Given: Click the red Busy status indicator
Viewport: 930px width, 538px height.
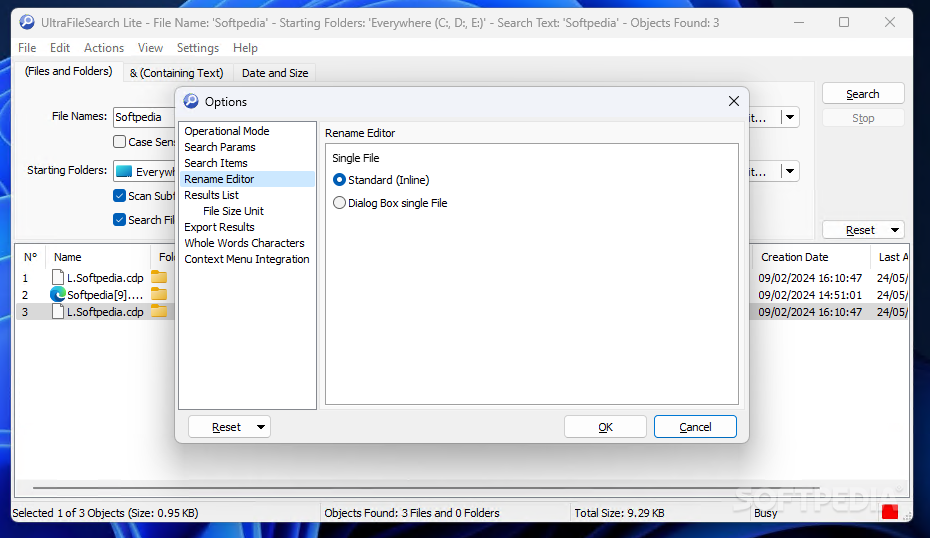Looking at the screenshot, I should pos(890,512).
